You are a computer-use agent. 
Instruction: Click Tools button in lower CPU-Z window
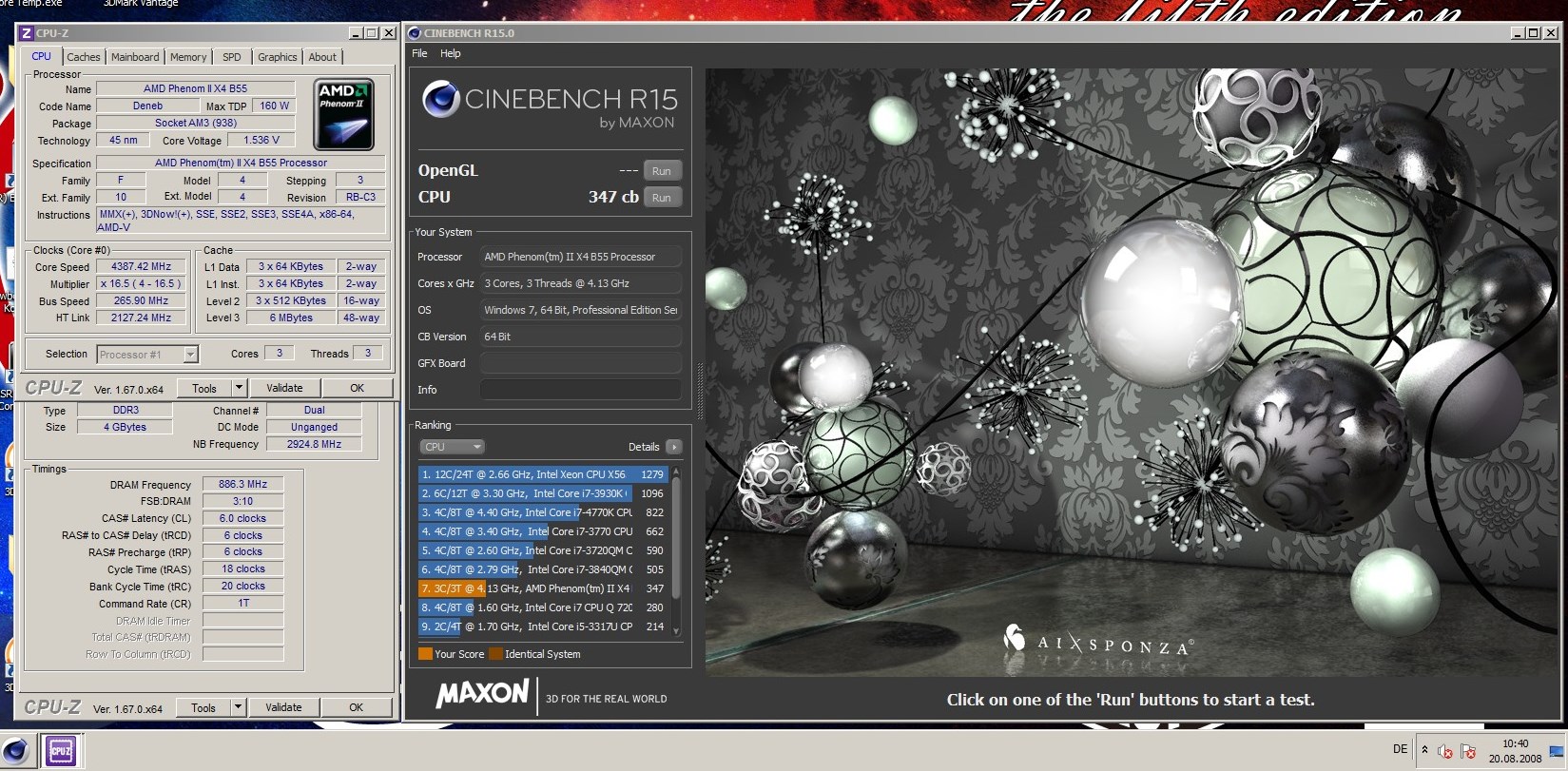[203, 707]
